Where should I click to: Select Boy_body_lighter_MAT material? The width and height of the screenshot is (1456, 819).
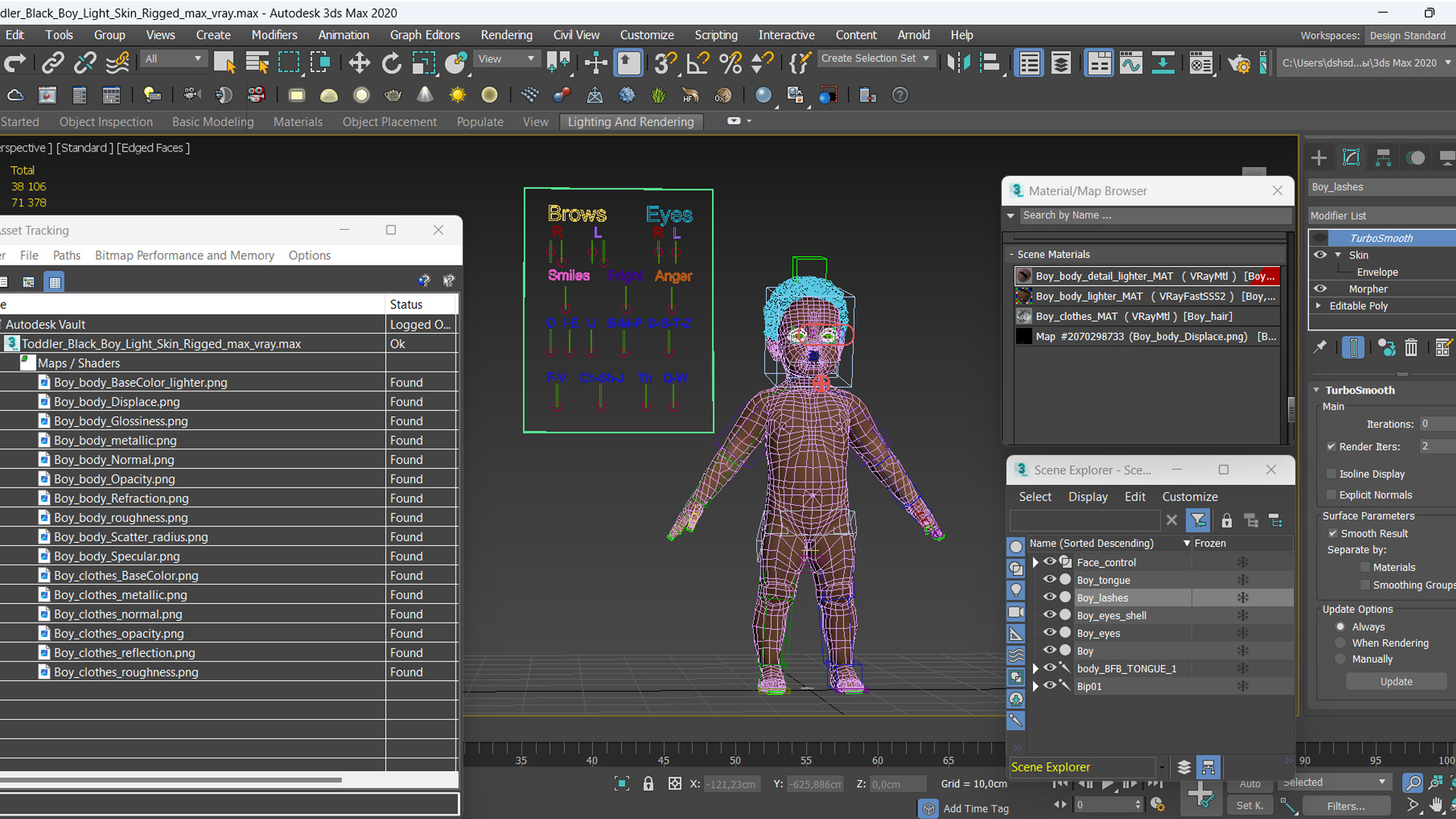pos(1147,297)
